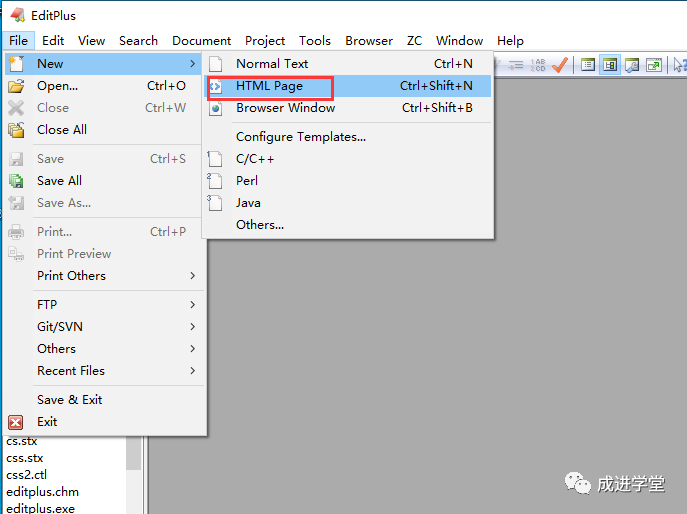
Task: Open the Tools menu
Action: coord(315,41)
